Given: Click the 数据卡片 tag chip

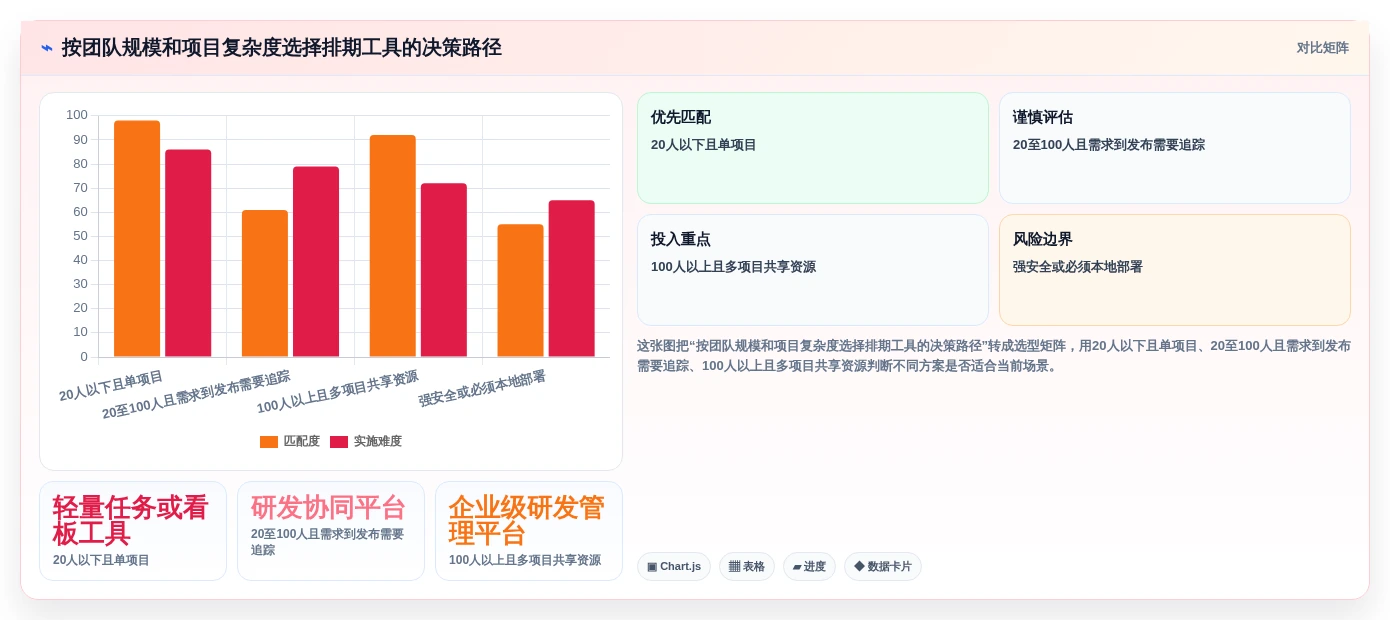Looking at the screenshot, I should tap(883, 567).
